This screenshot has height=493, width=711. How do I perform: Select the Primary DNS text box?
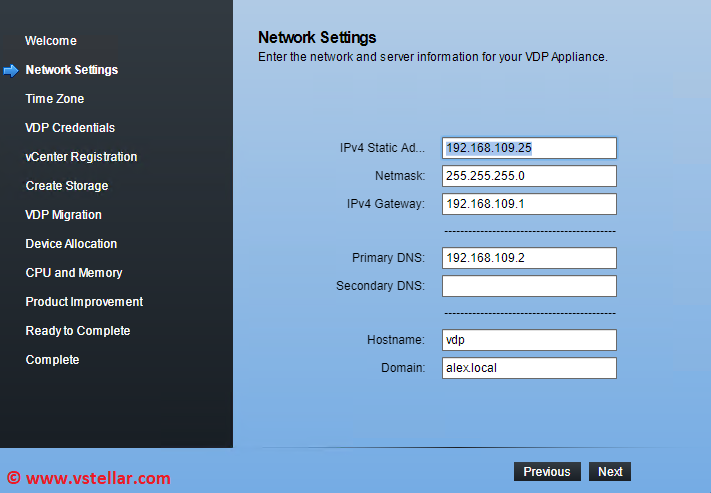tap(529, 258)
